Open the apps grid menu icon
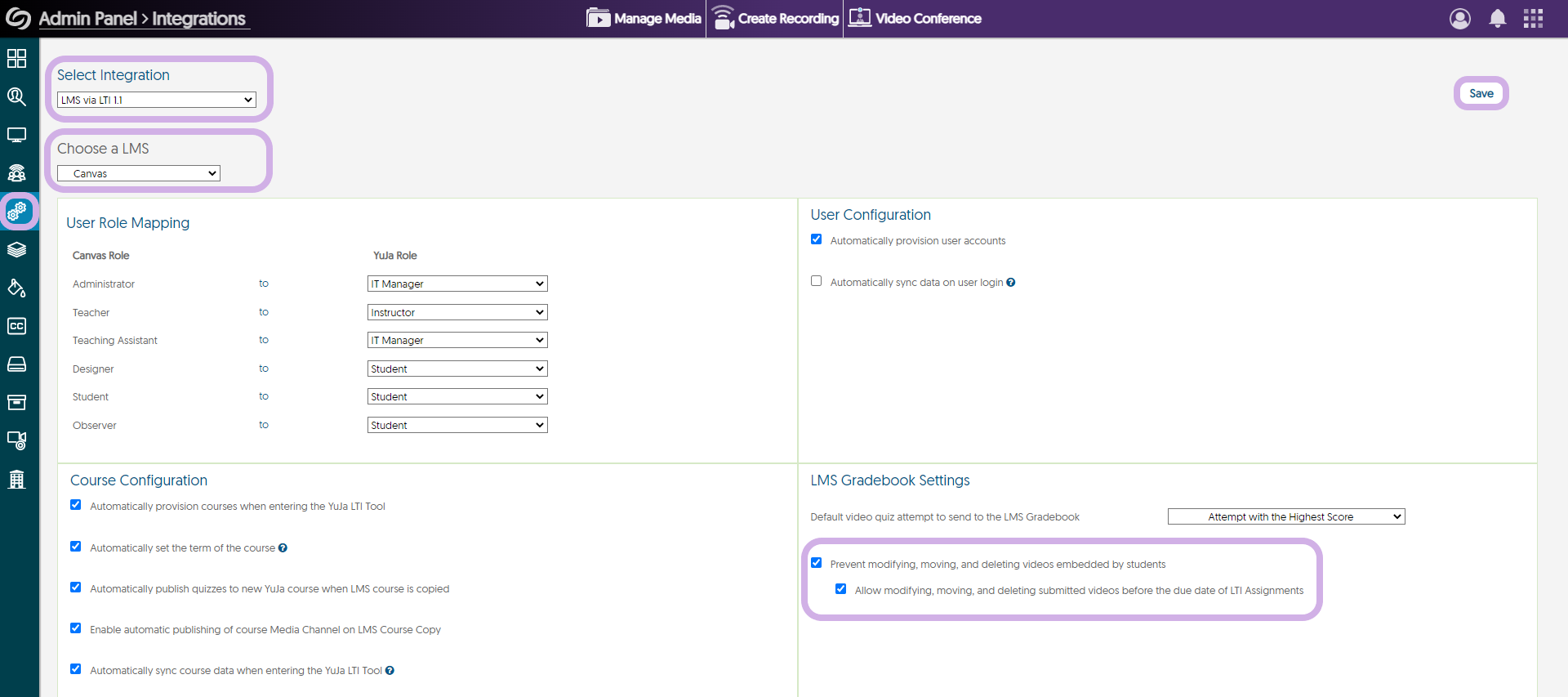The image size is (1568, 697). (1533, 19)
